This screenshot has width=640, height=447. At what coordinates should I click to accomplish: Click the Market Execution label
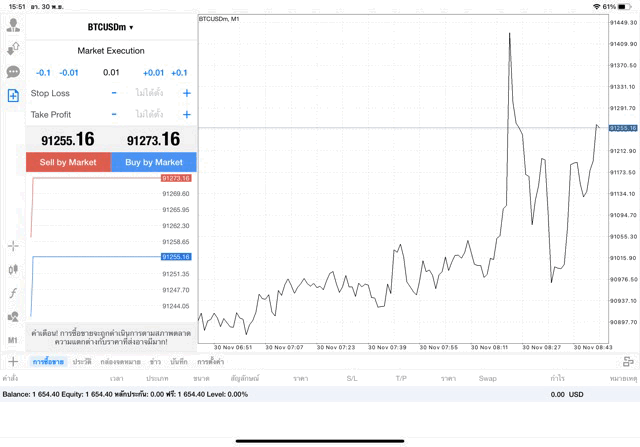pyautogui.click(x=111, y=51)
